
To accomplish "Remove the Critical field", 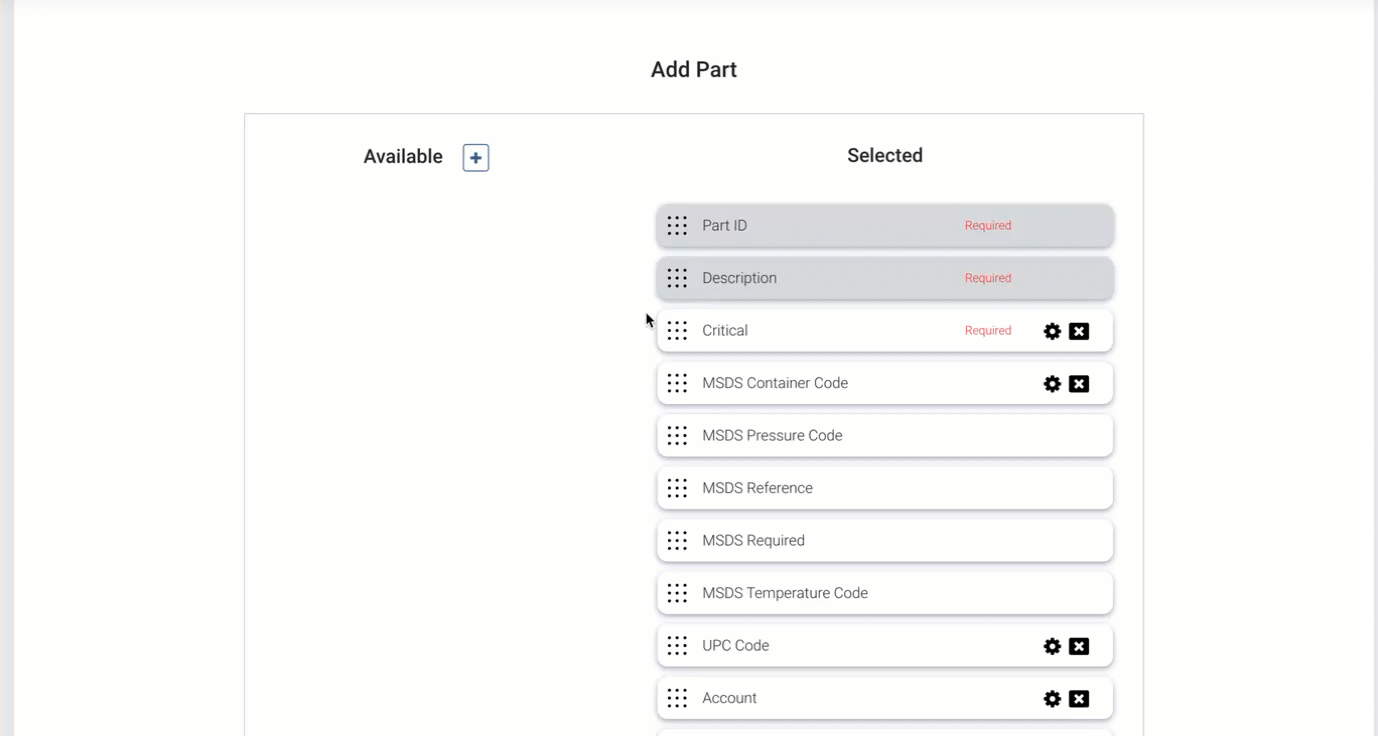I will coord(1079,331).
